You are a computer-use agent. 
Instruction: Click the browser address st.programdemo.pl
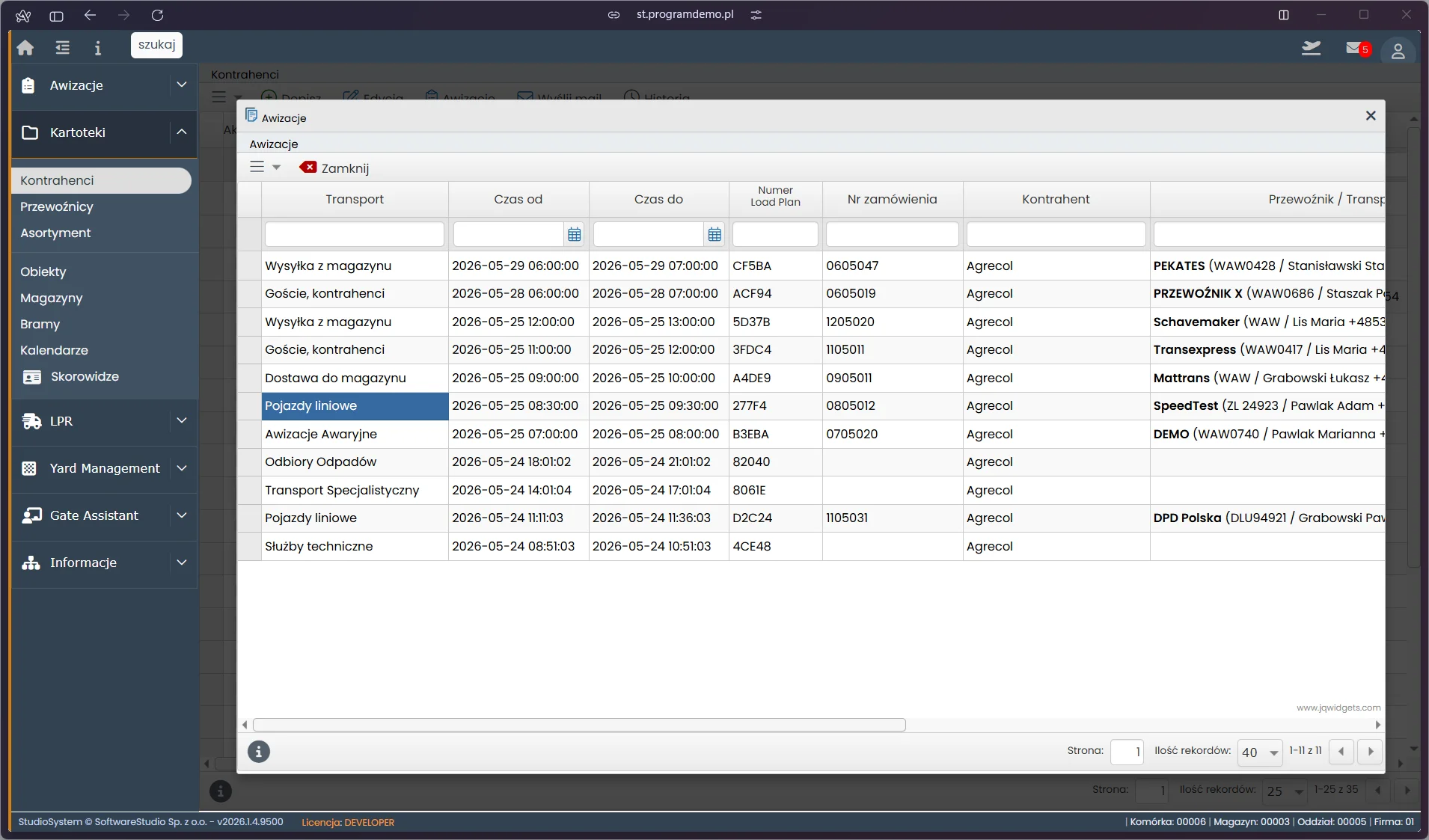click(x=685, y=14)
